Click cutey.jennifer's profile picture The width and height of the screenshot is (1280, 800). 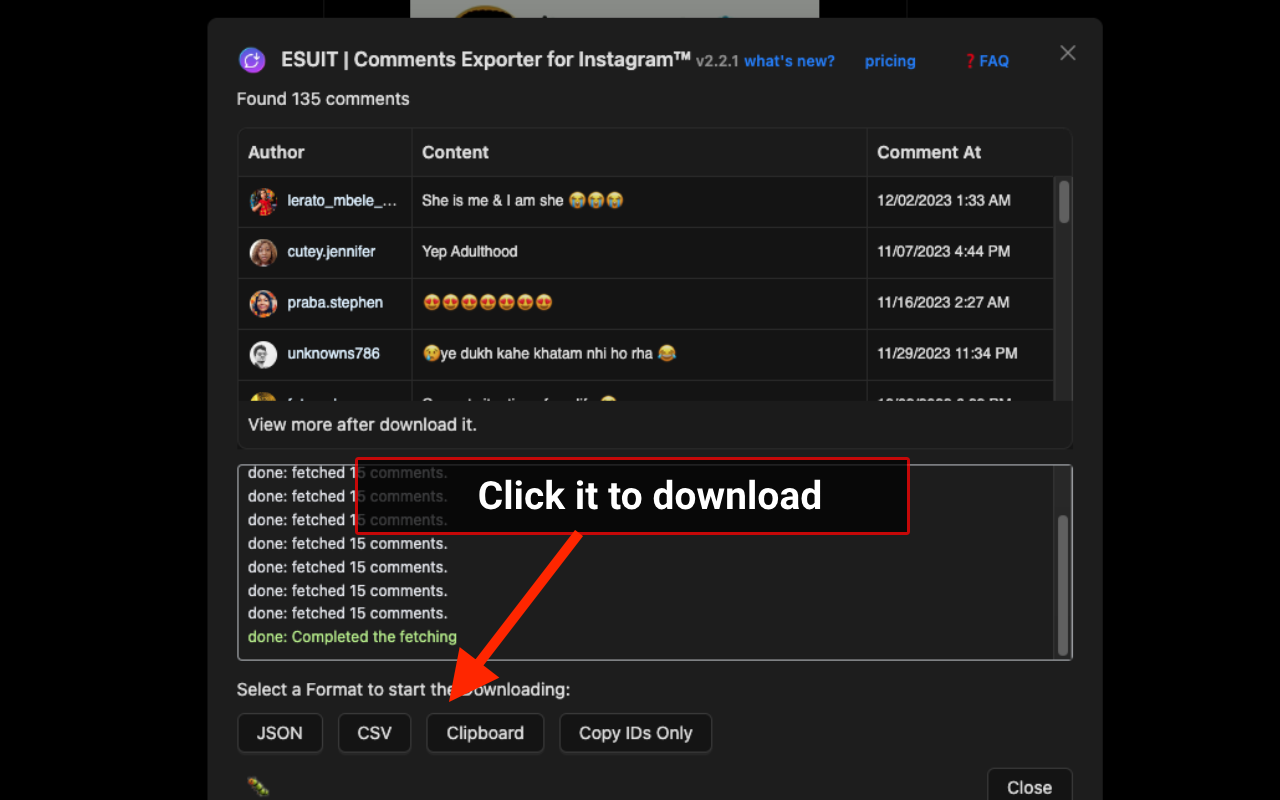pos(262,252)
